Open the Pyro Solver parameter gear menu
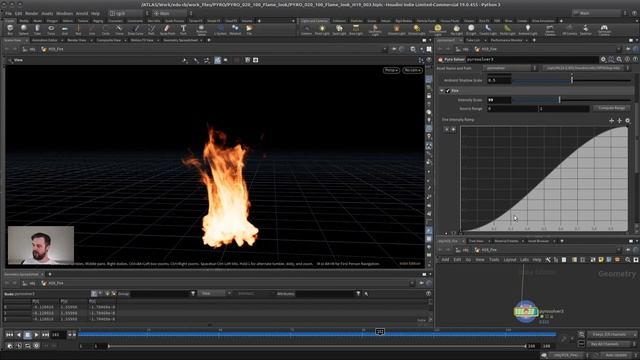Screen dimensions: 640x360 coord(603,60)
